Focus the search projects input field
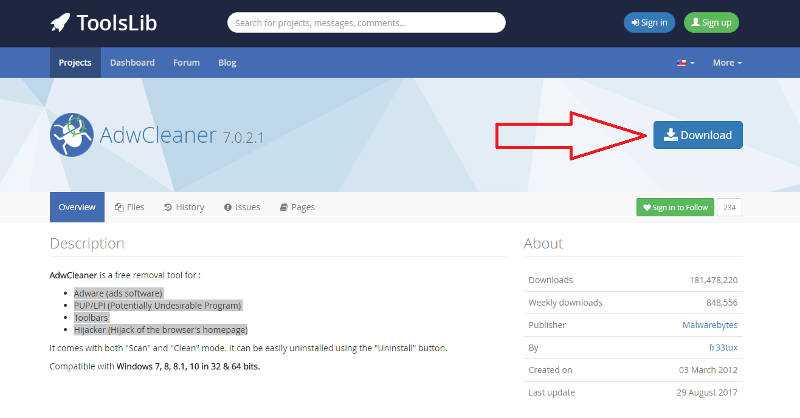800x418 pixels. pyautogui.click(x=366, y=23)
